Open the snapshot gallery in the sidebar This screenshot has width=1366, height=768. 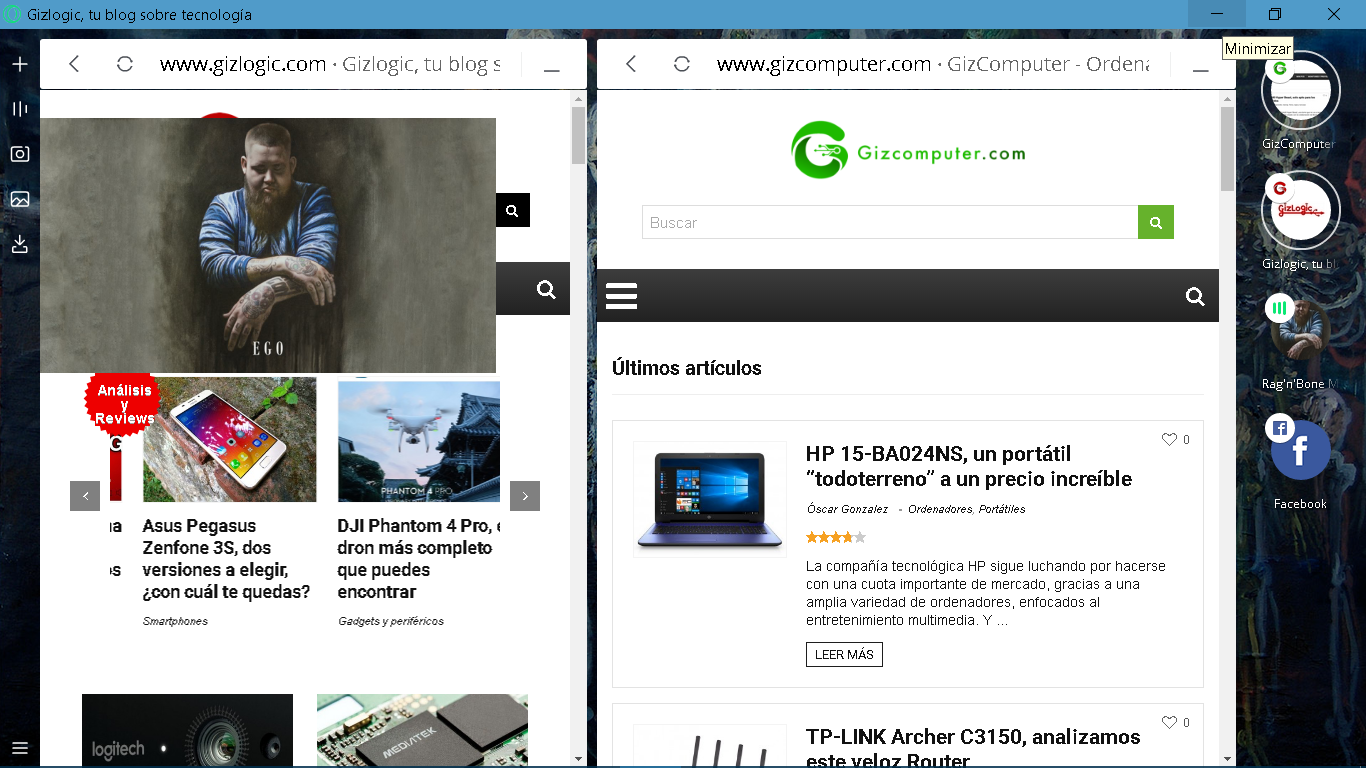pos(20,199)
